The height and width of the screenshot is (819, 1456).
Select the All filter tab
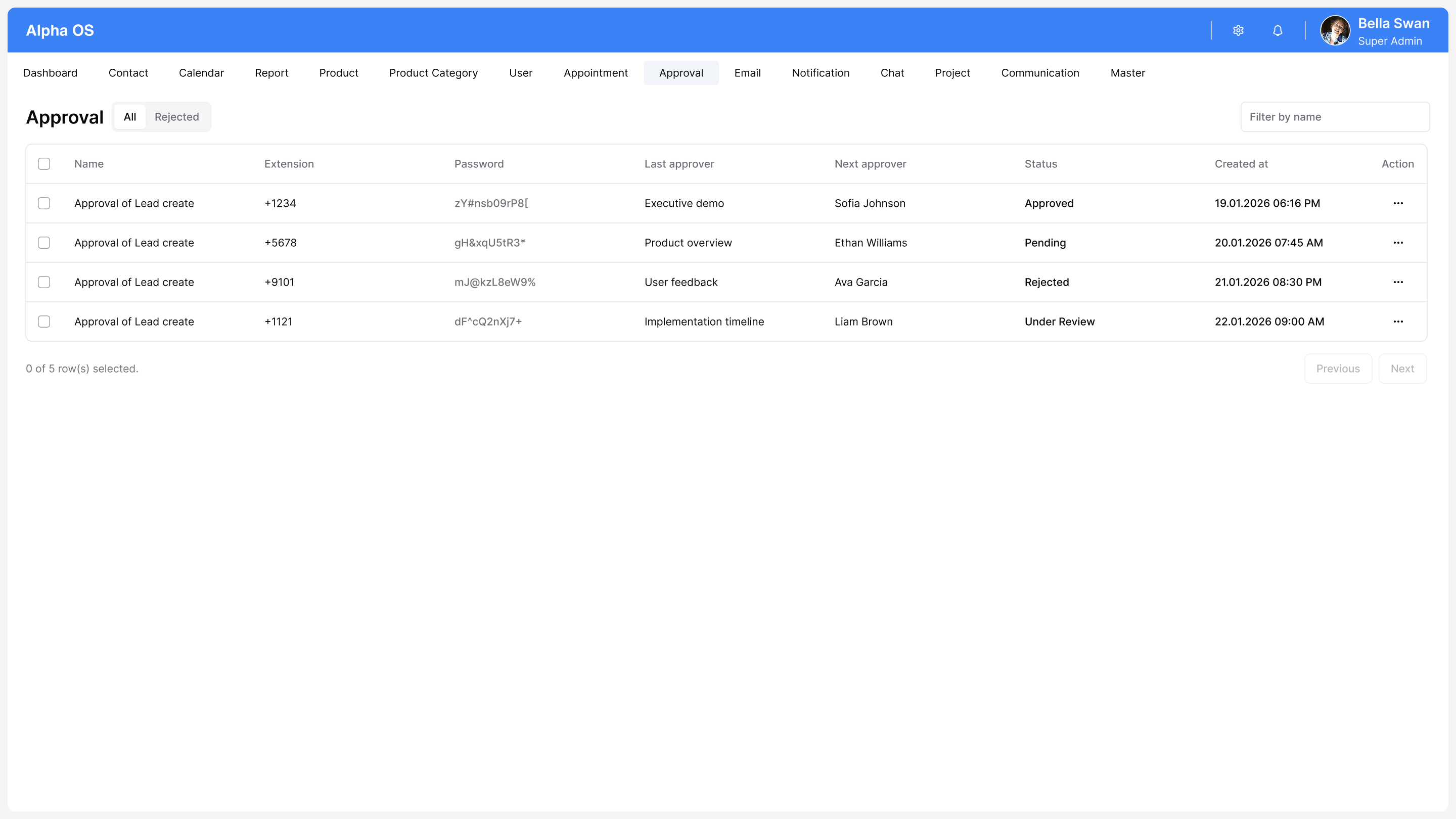130,117
